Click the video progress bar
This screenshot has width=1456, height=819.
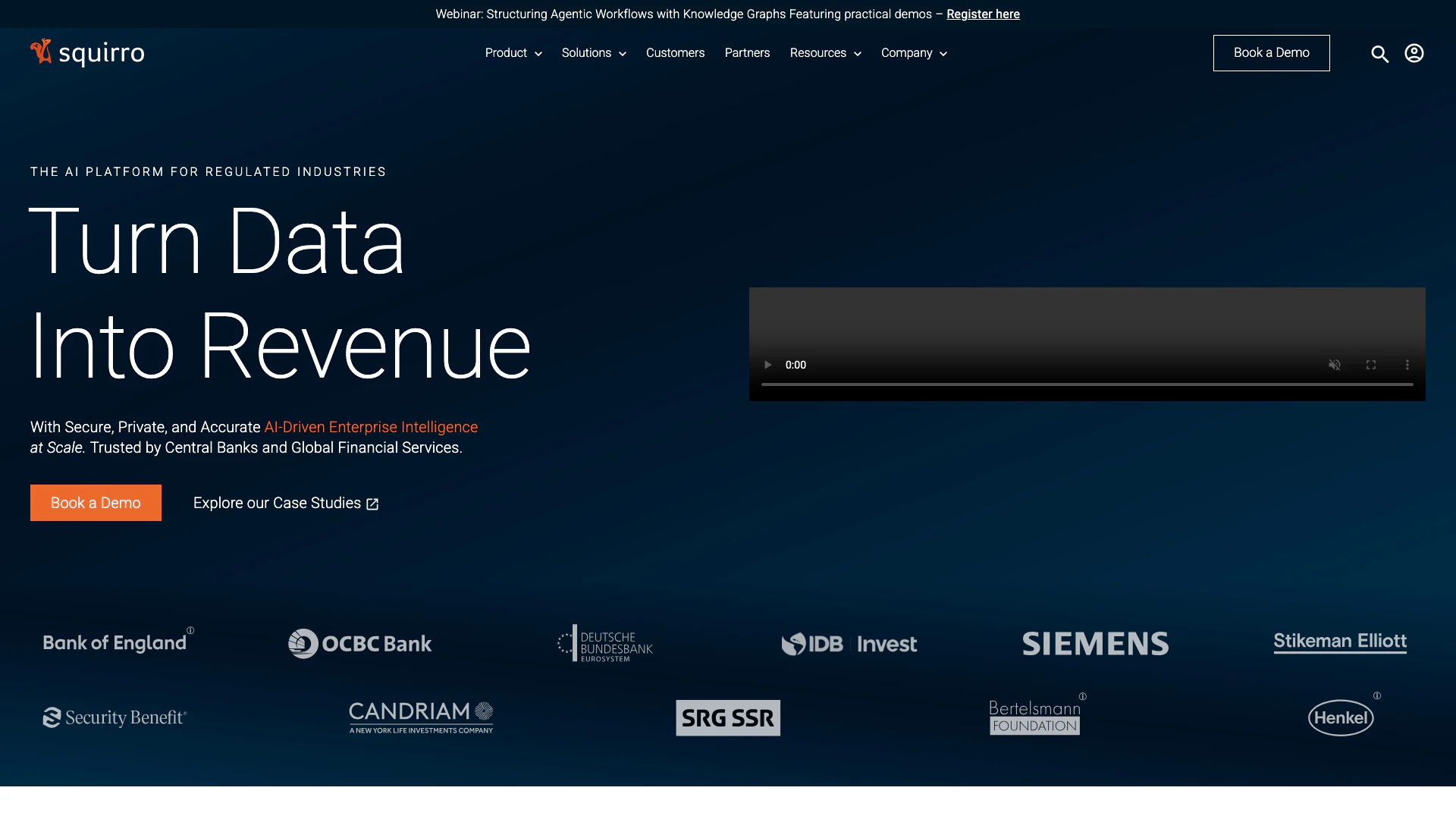[1087, 384]
